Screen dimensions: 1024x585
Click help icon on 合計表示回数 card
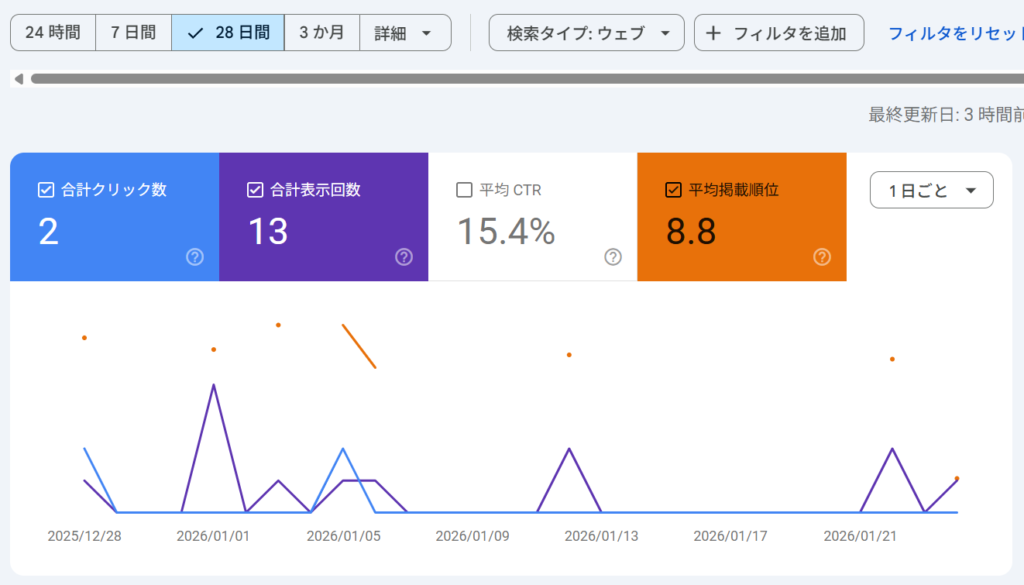click(x=404, y=257)
